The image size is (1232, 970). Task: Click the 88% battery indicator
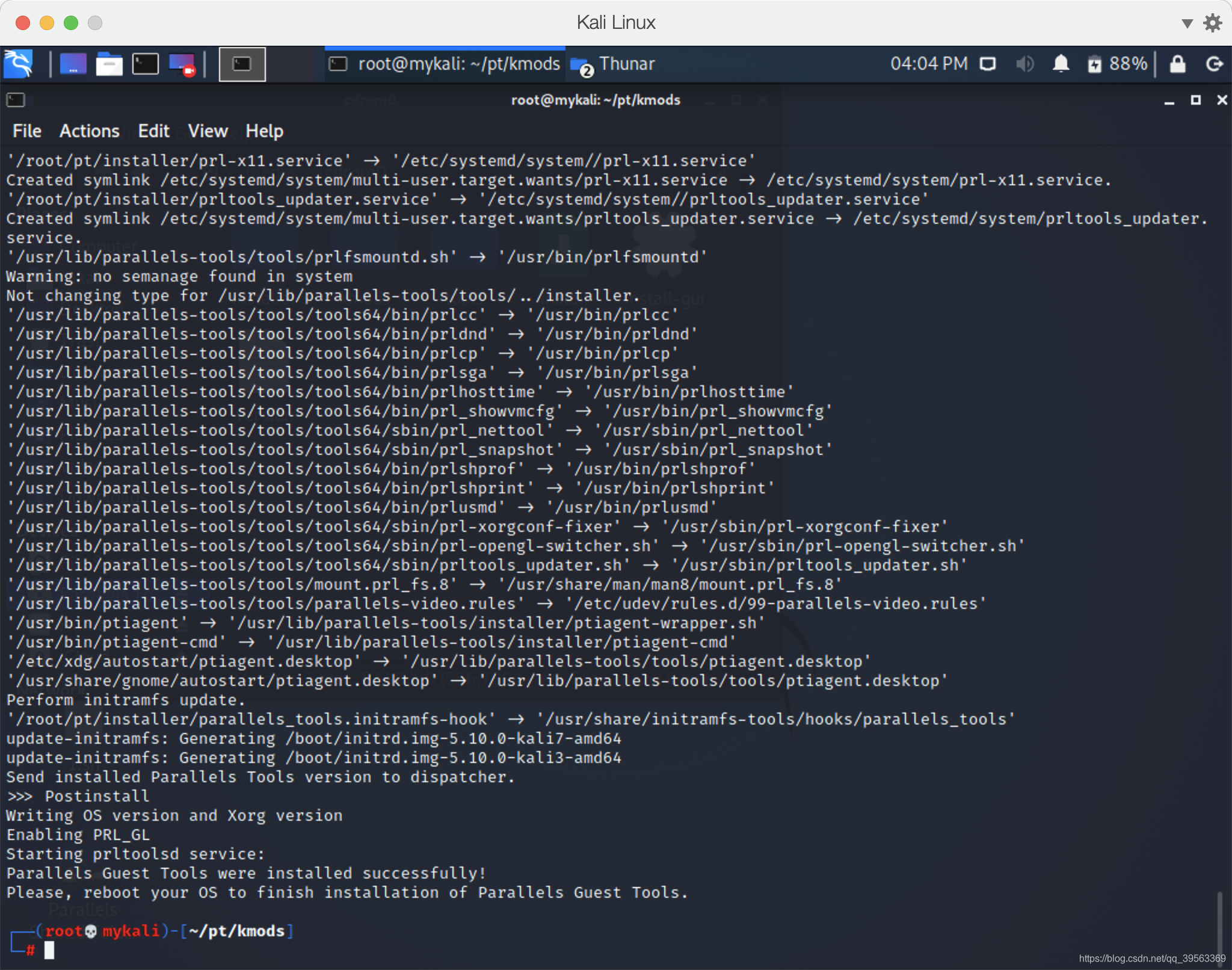point(1118,64)
